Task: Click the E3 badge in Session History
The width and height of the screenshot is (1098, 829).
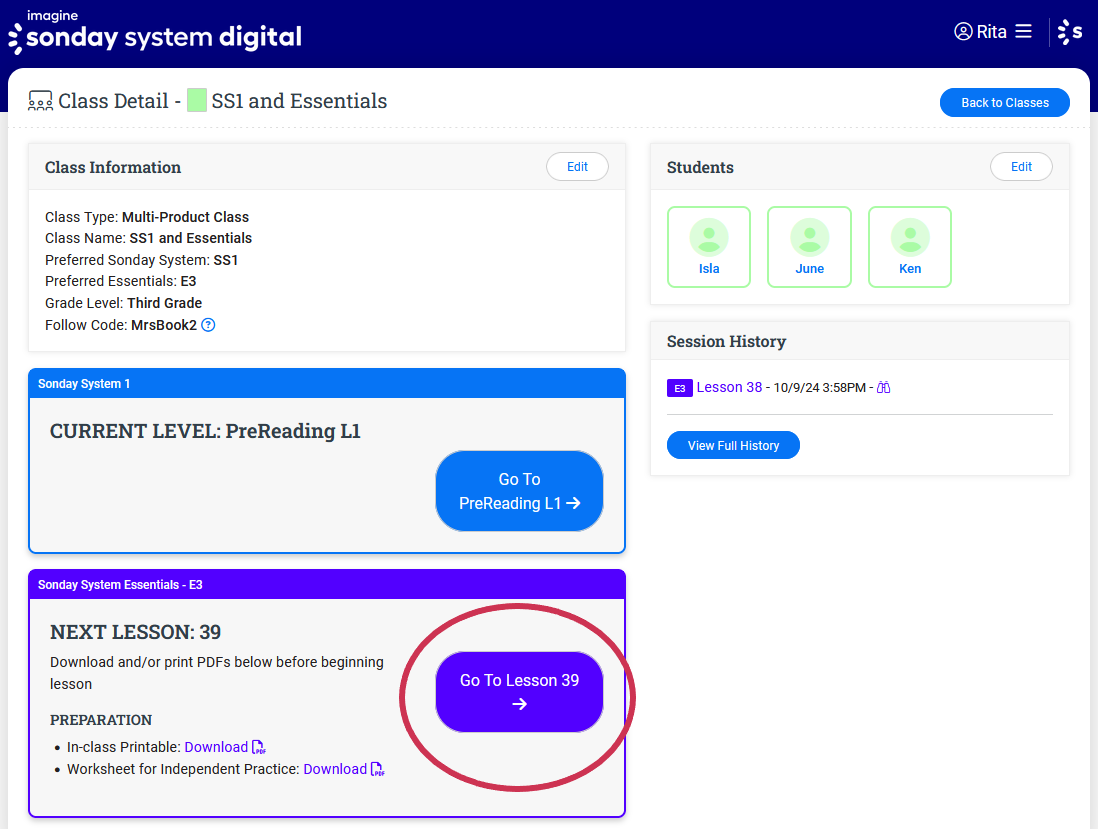Action: click(679, 388)
